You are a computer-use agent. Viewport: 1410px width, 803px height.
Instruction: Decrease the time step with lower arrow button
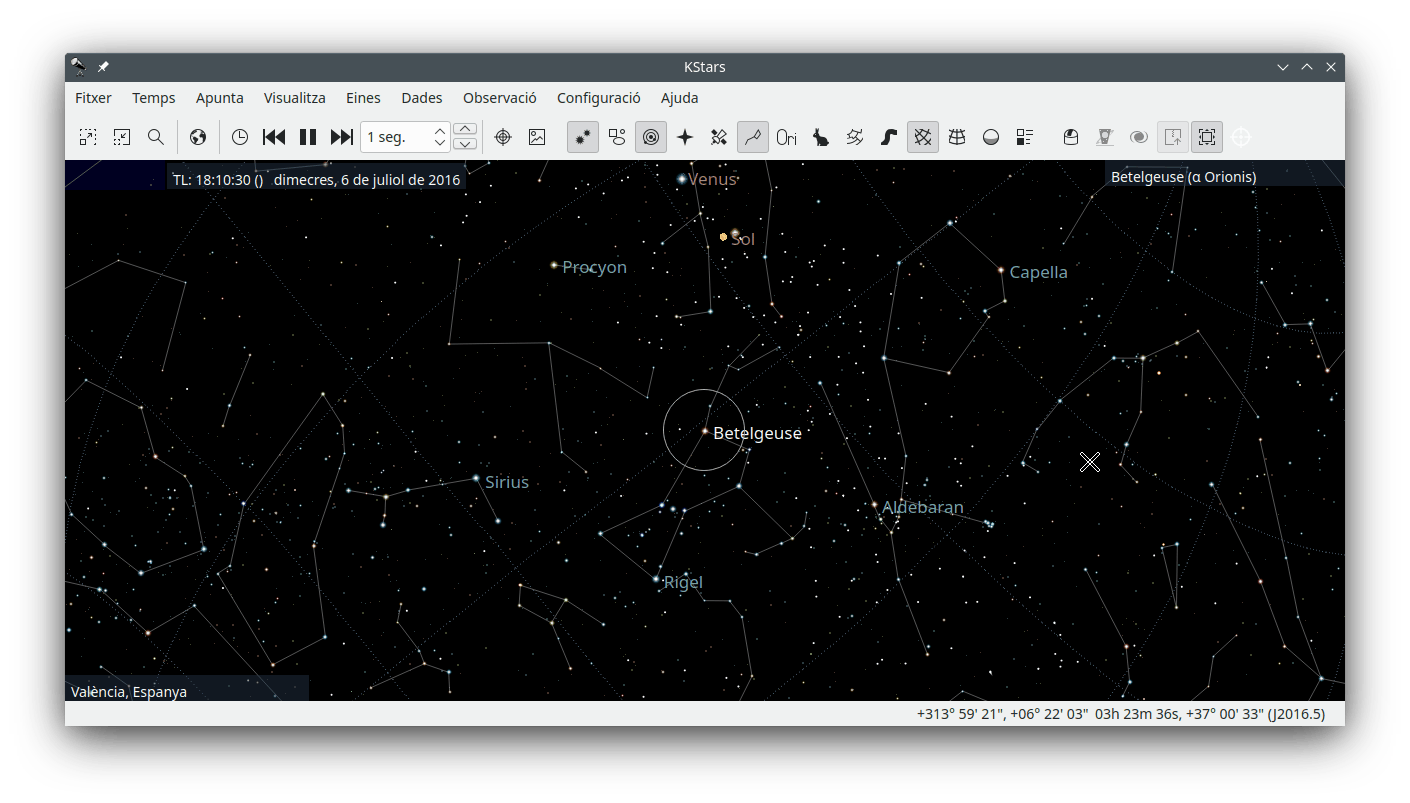click(465, 144)
